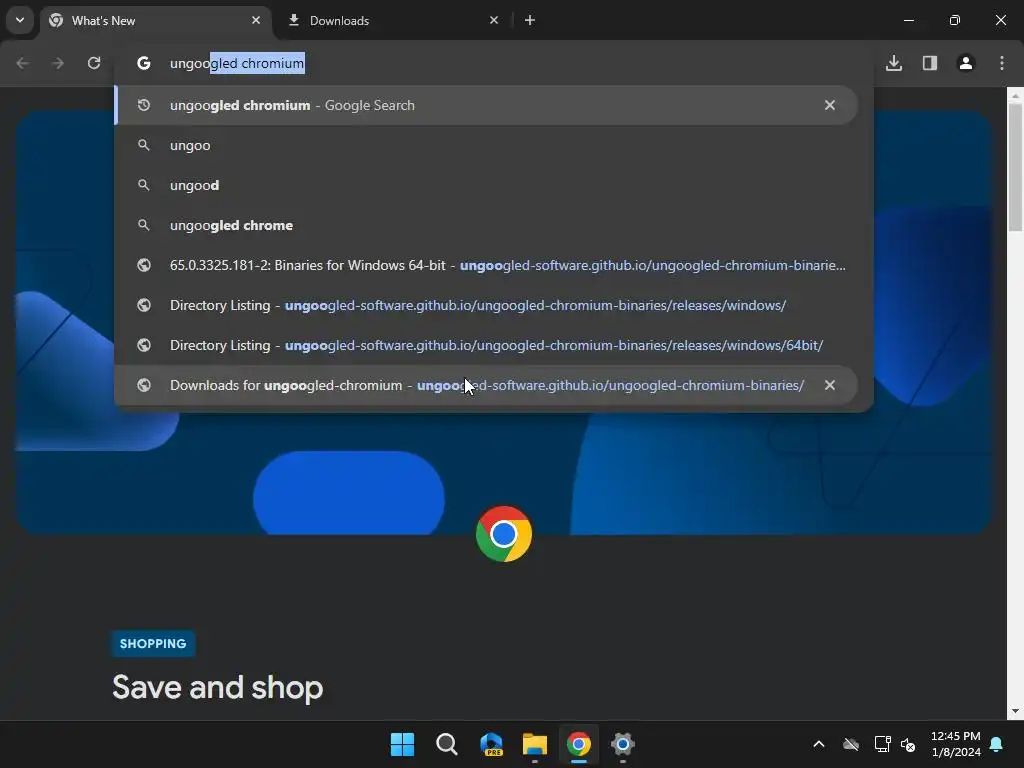Click the globe icon beside 65.0.3325.181-2 entry
1024x768 pixels.
[x=144, y=265]
